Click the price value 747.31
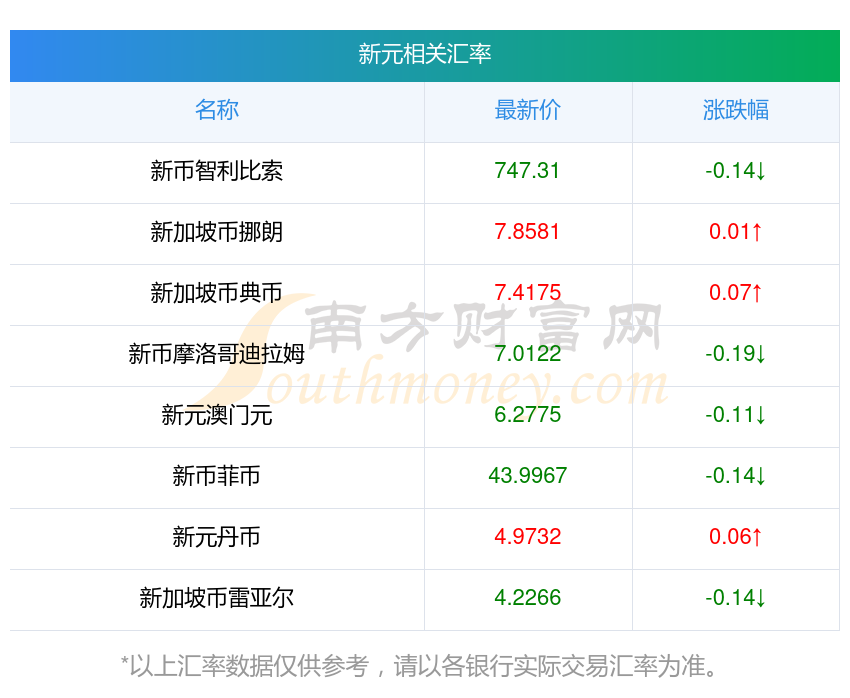Image resolution: width=850 pixels, height=698 pixels. (527, 171)
